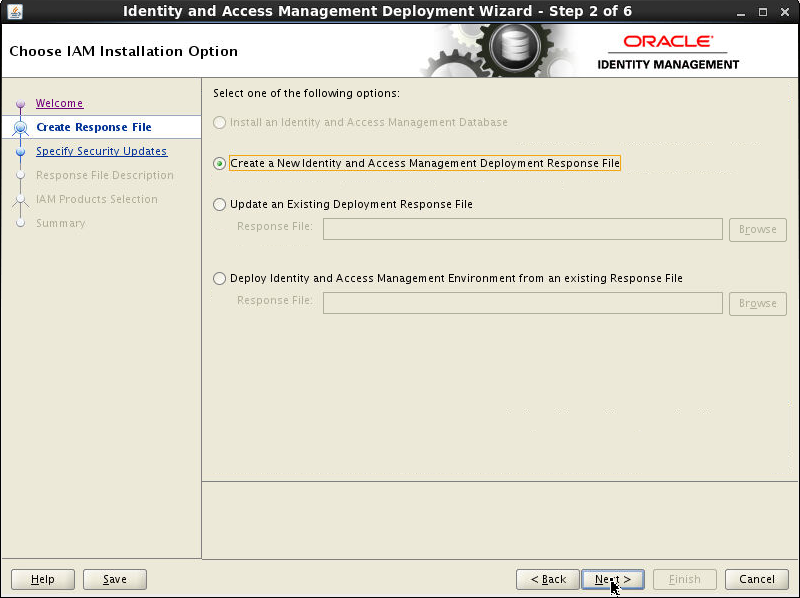The image size is (800, 598).
Task: Click the IAM Products Selection step icon
Action: (21, 199)
